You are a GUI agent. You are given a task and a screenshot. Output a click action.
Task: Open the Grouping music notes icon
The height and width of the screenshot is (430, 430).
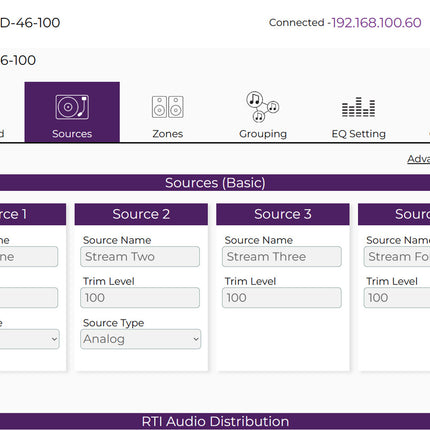(263, 106)
